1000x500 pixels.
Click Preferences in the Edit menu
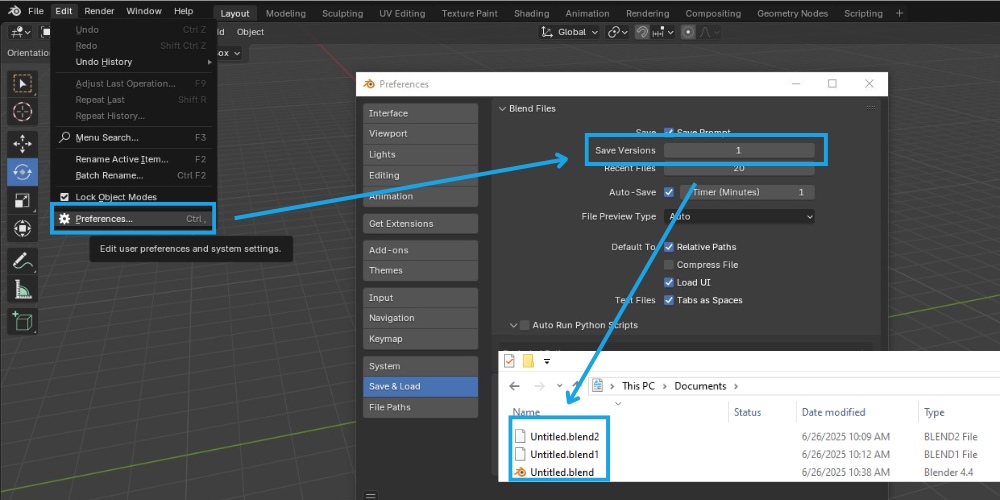(104, 219)
